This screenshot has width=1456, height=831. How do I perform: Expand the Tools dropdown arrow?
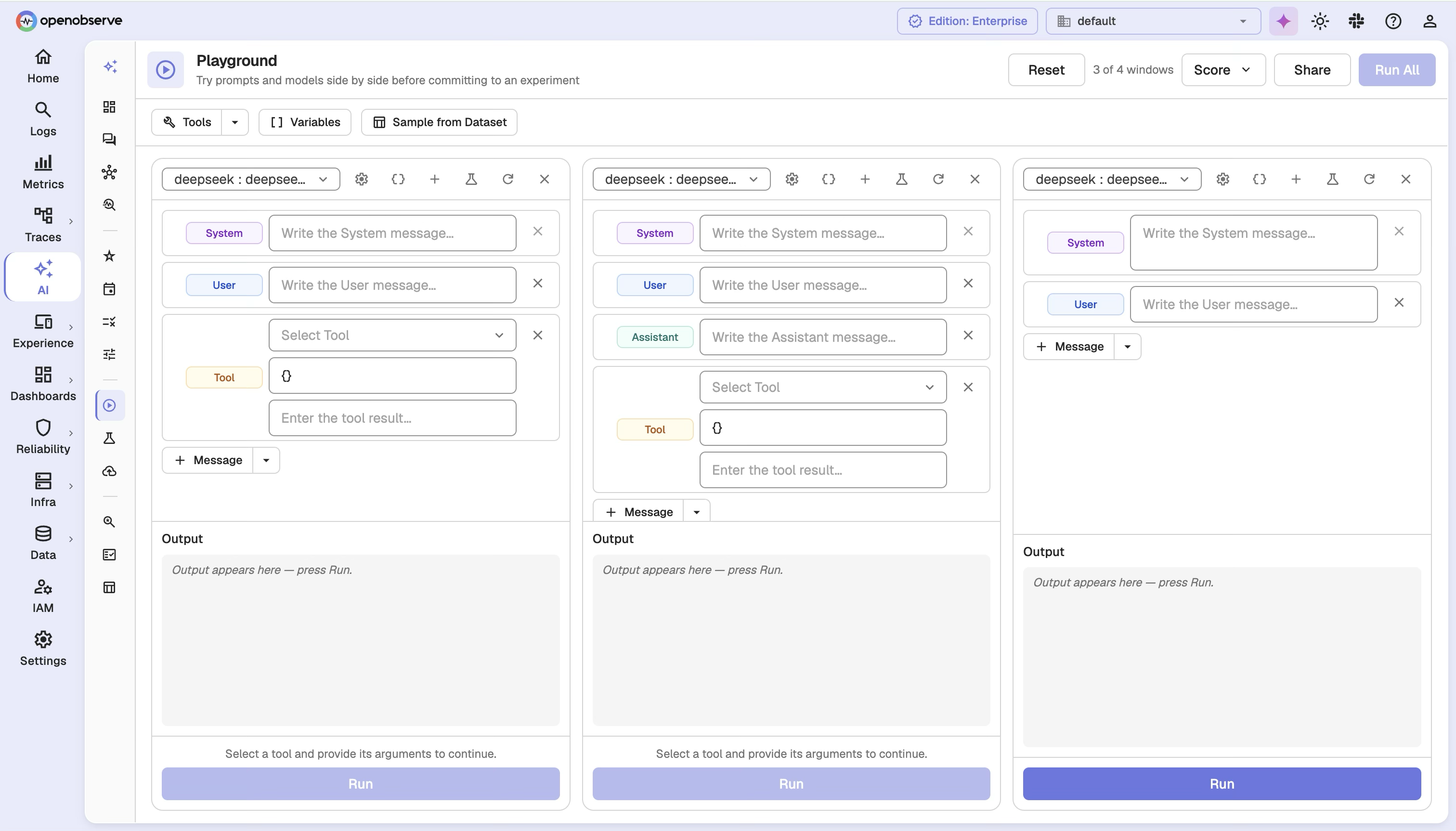tap(234, 122)
